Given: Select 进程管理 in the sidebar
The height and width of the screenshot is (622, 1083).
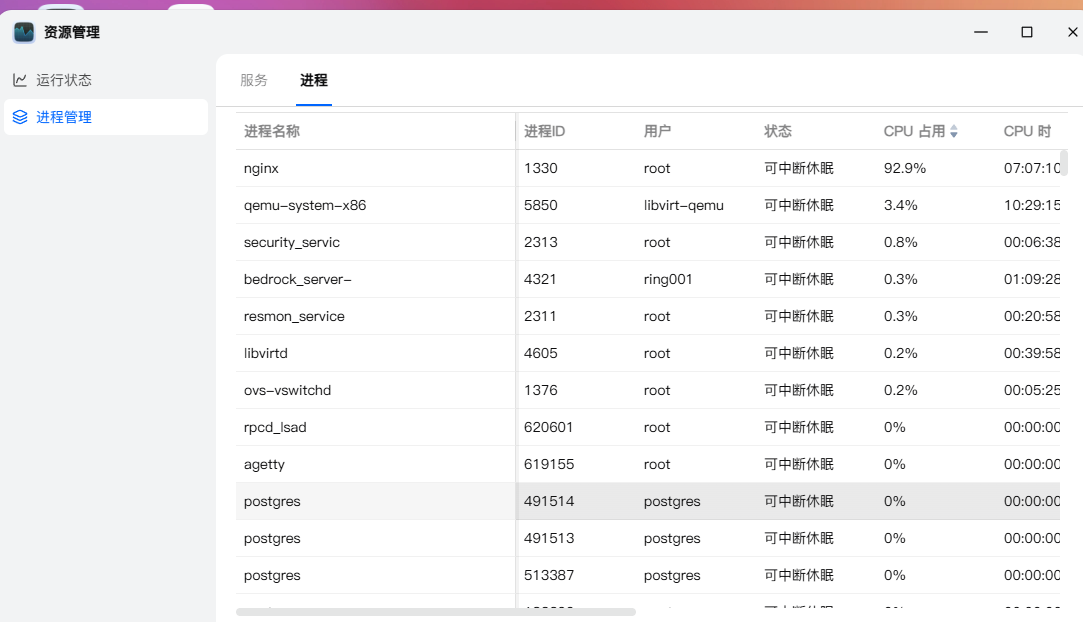Looking at the screenshot, I should tap(64, 117).
